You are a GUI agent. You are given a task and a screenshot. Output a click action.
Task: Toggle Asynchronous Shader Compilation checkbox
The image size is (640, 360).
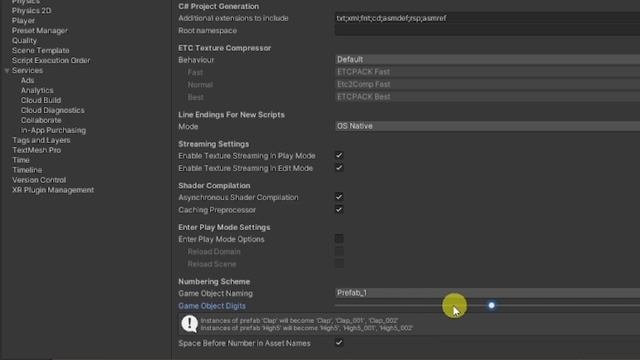[339, 197]
